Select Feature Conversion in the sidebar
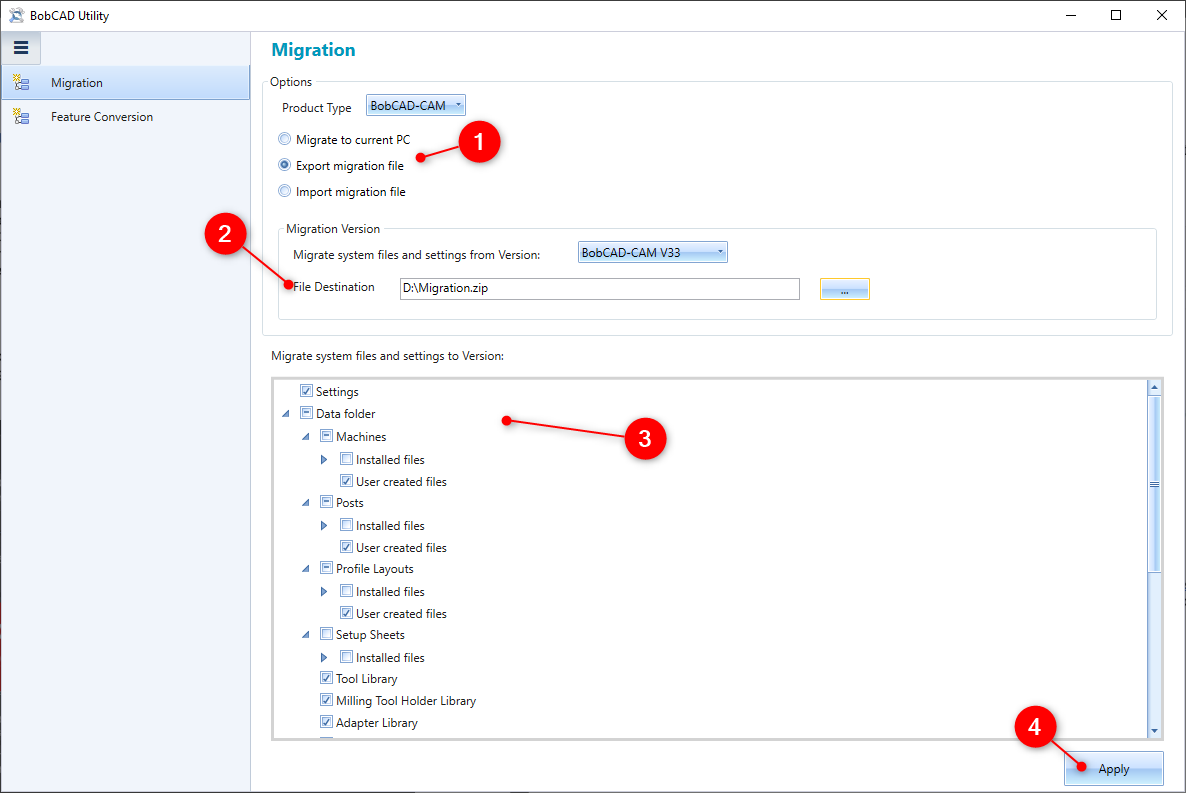 125,117
